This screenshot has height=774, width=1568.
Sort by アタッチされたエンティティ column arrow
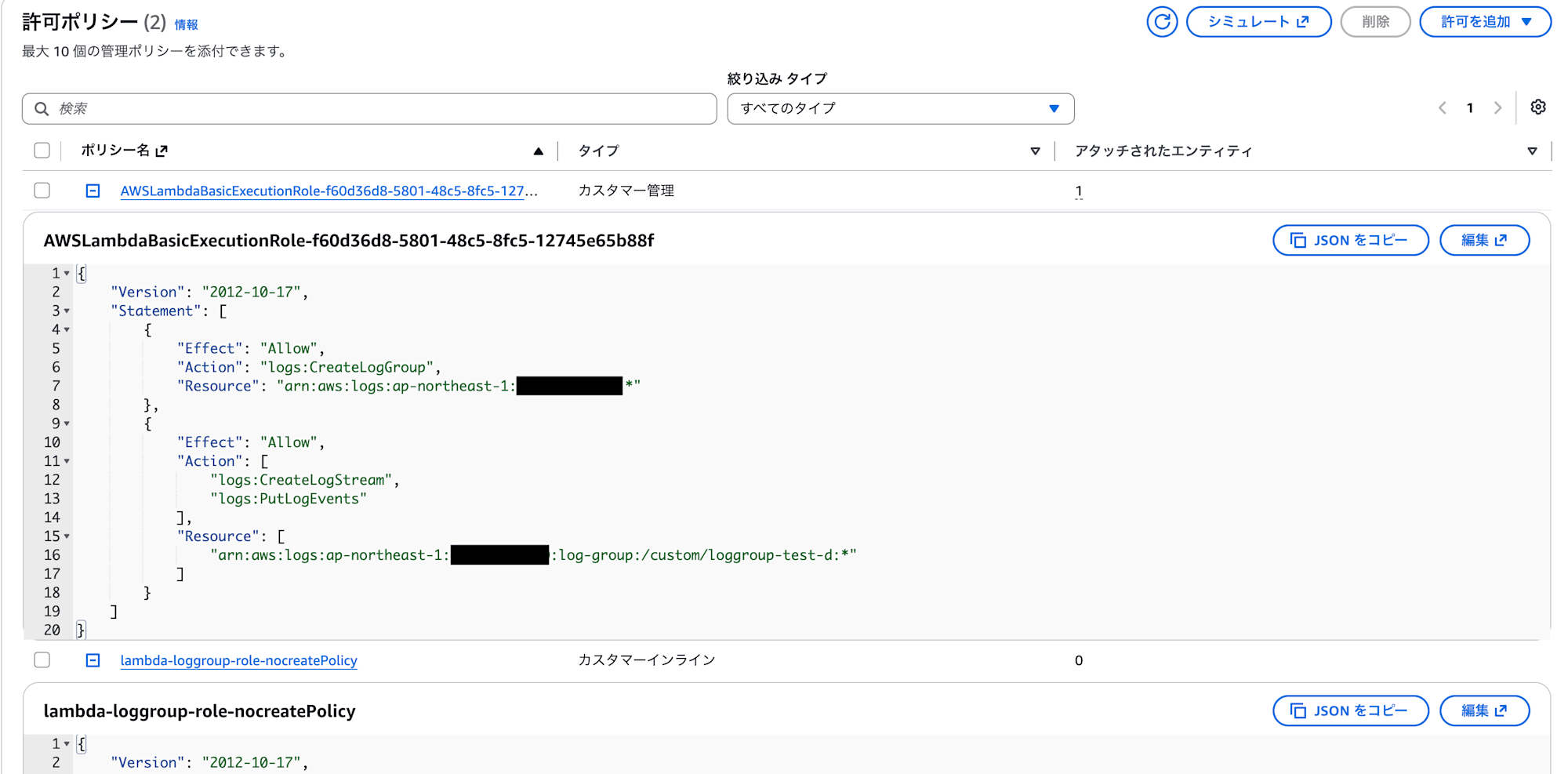click(1532, 151)
